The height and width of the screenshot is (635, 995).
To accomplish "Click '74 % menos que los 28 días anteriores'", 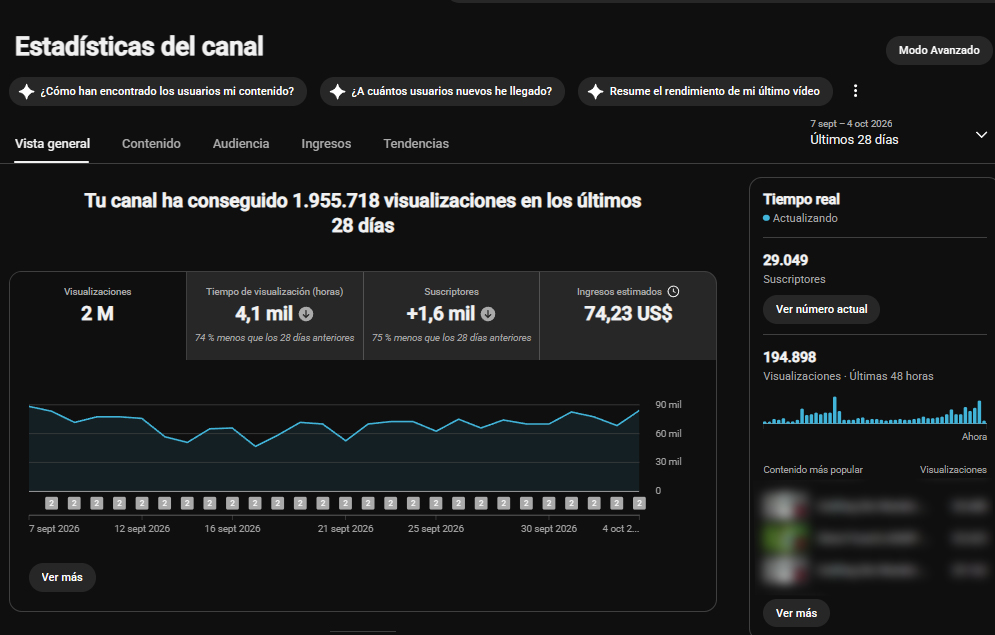I will click(275, 338).
